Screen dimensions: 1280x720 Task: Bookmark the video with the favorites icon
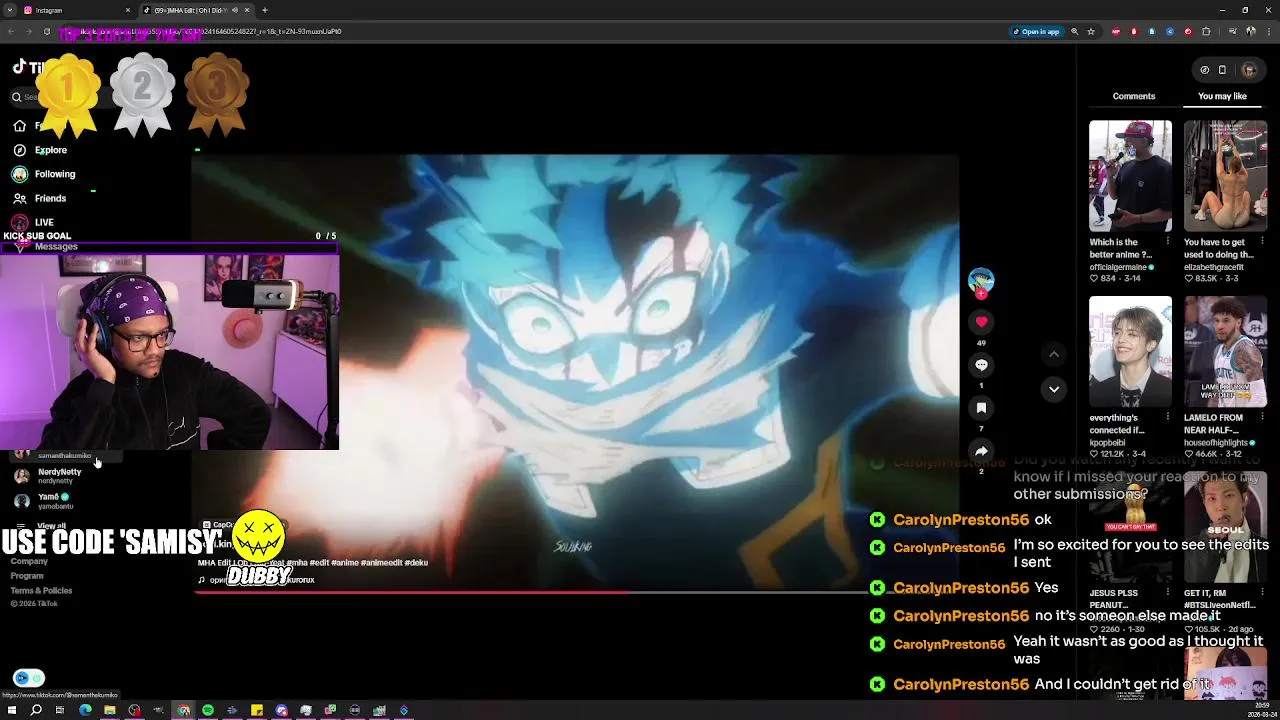point(981,408)
